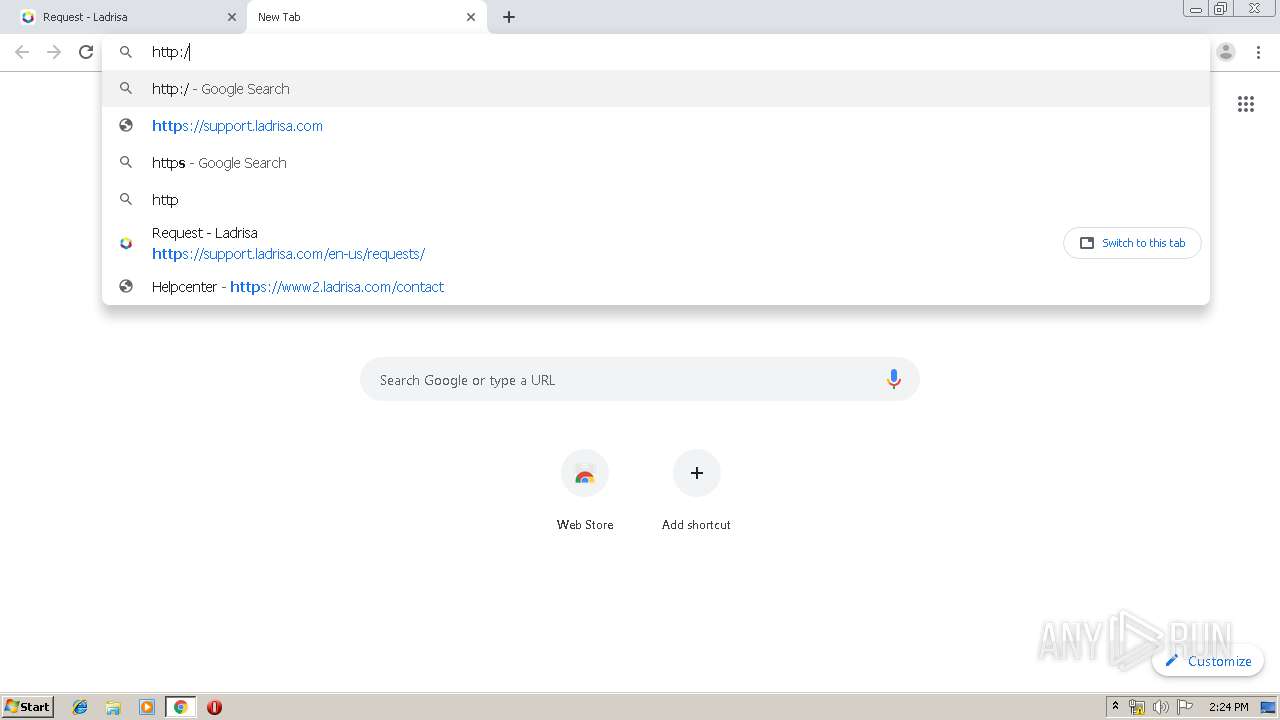Open Chrome three-dot menu
The height and width of the screenshot is (720, 1280).
(1258, 52)
